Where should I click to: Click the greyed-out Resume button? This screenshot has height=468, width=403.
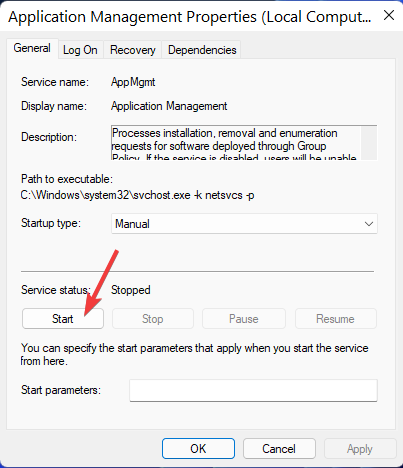click(x=335, y=319)
